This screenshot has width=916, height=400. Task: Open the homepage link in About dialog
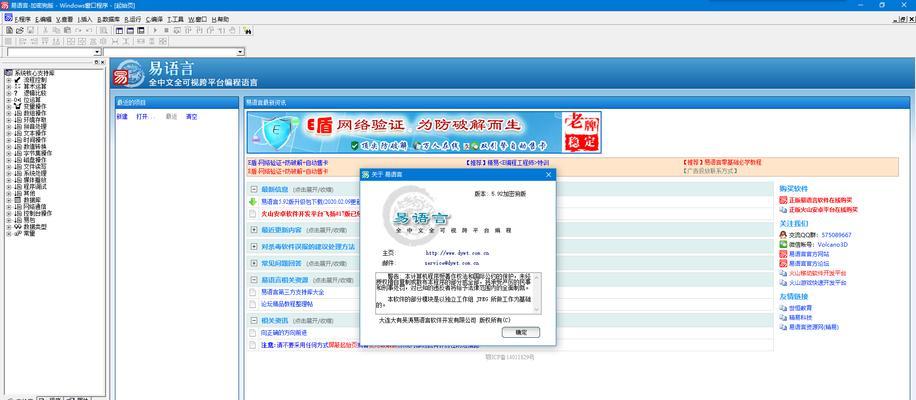coord(457,253)
